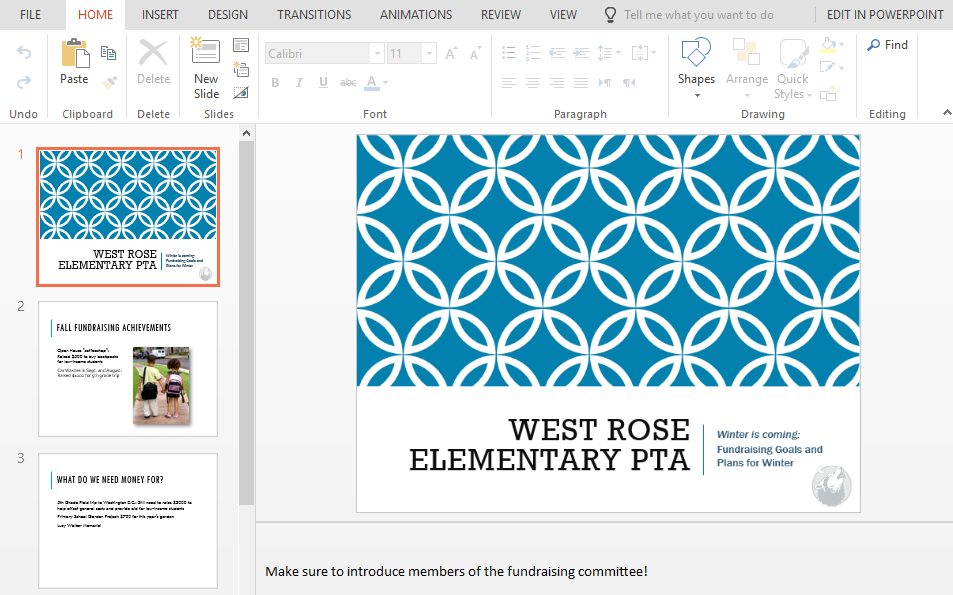Screen dimensions: 953x595
Task: Open the font size dropdown
Action: tap(429, 54)
